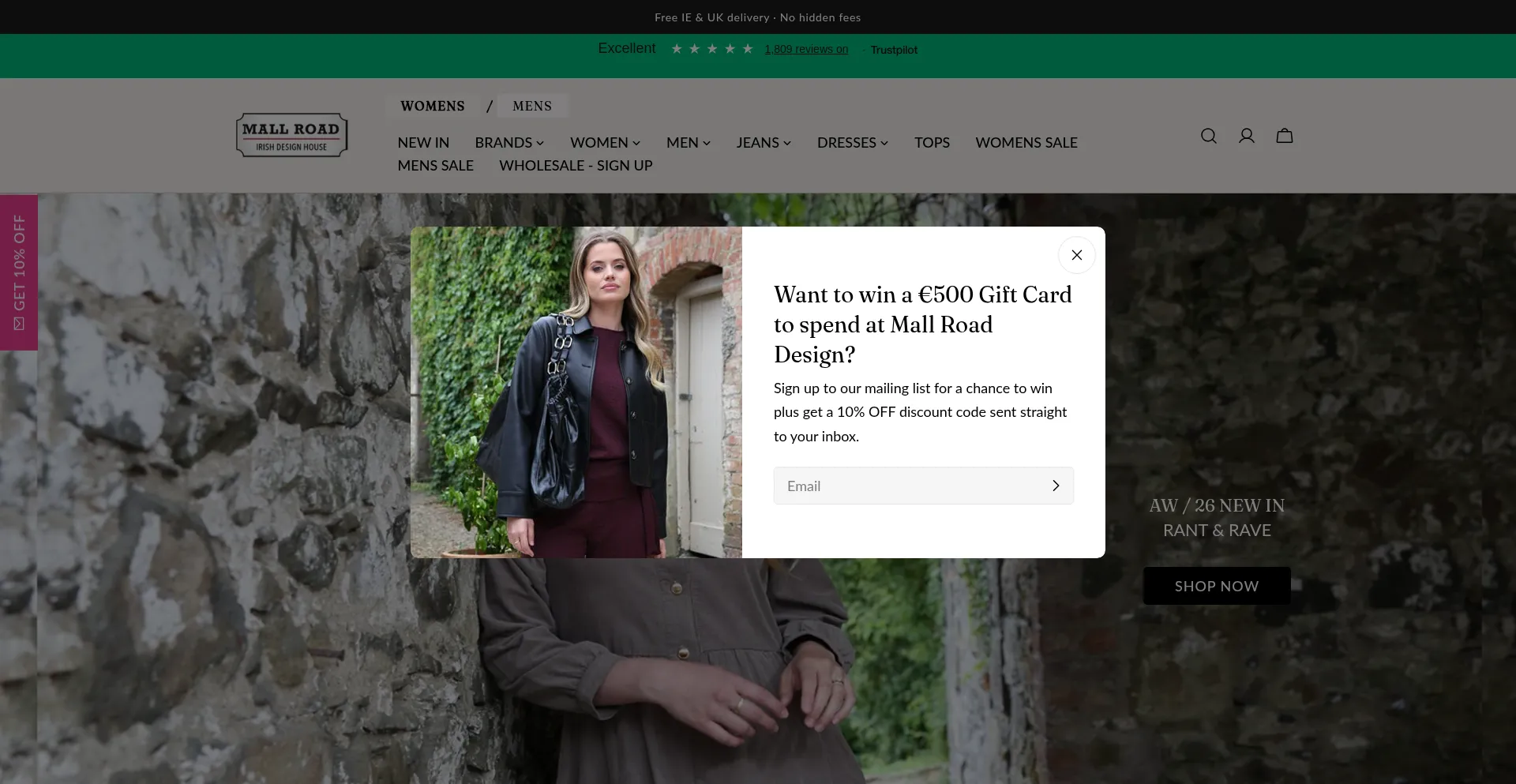This screenshot has height=784, width=1516.
Task: Expand the DRESSES dropdown menu
Action: point(853,143)
